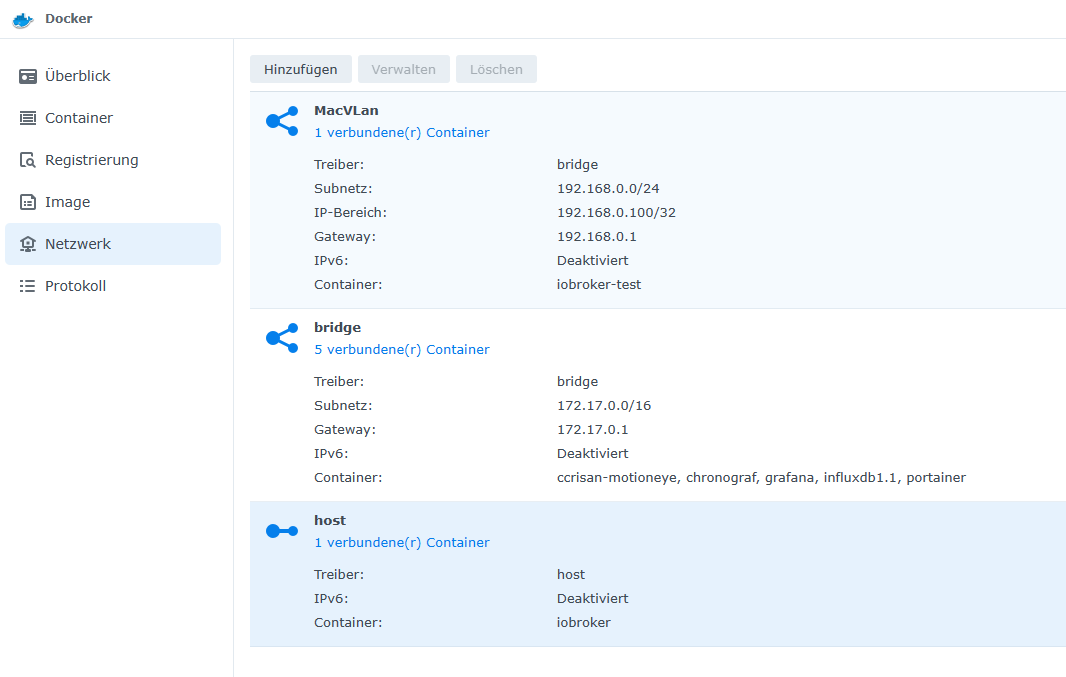Open MacVLan's 1 verbundene(r) Container link
The image size is (1066, 677).
click(401, 132)
